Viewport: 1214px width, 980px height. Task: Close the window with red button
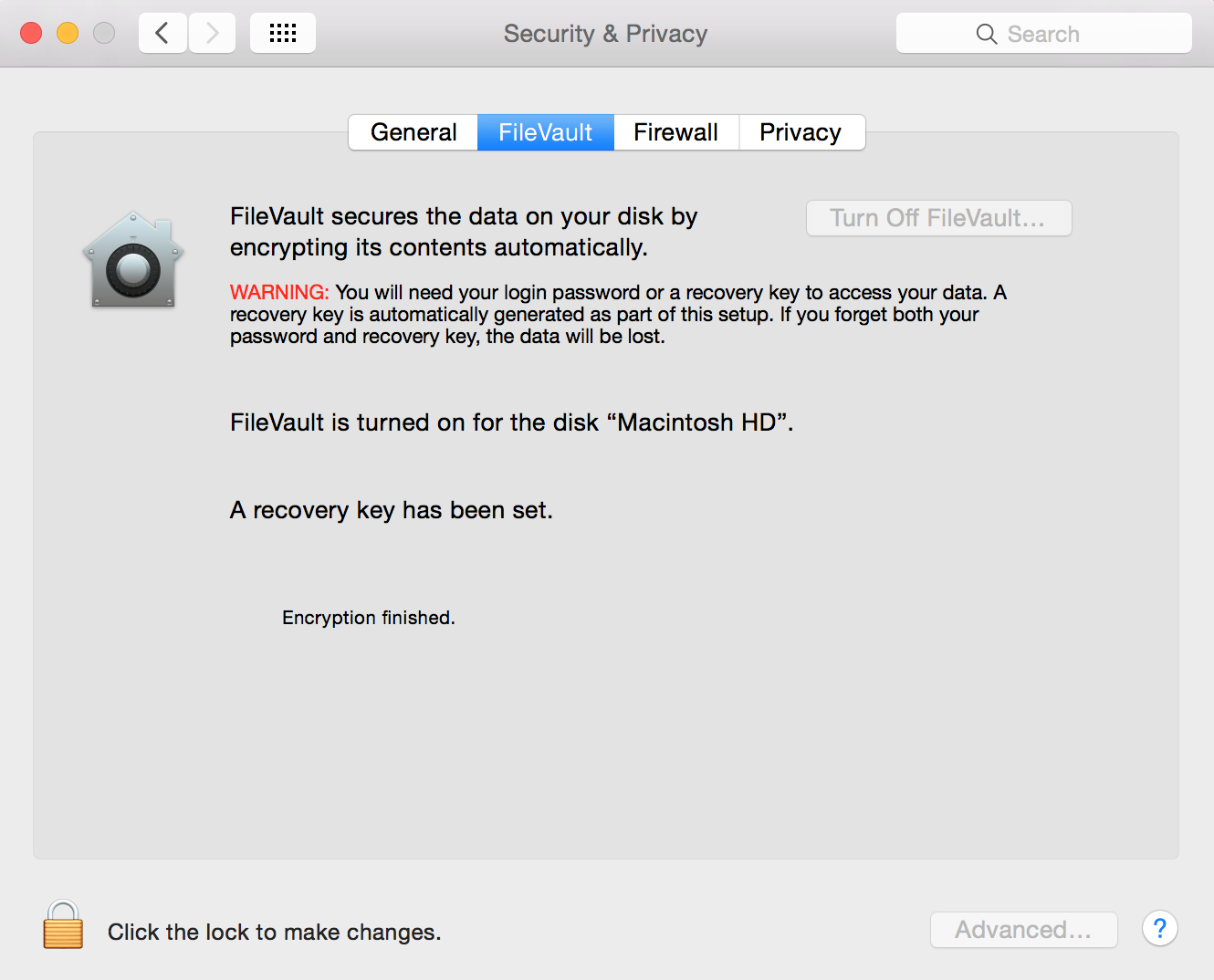pyautogui.click(x=31, y=34)
